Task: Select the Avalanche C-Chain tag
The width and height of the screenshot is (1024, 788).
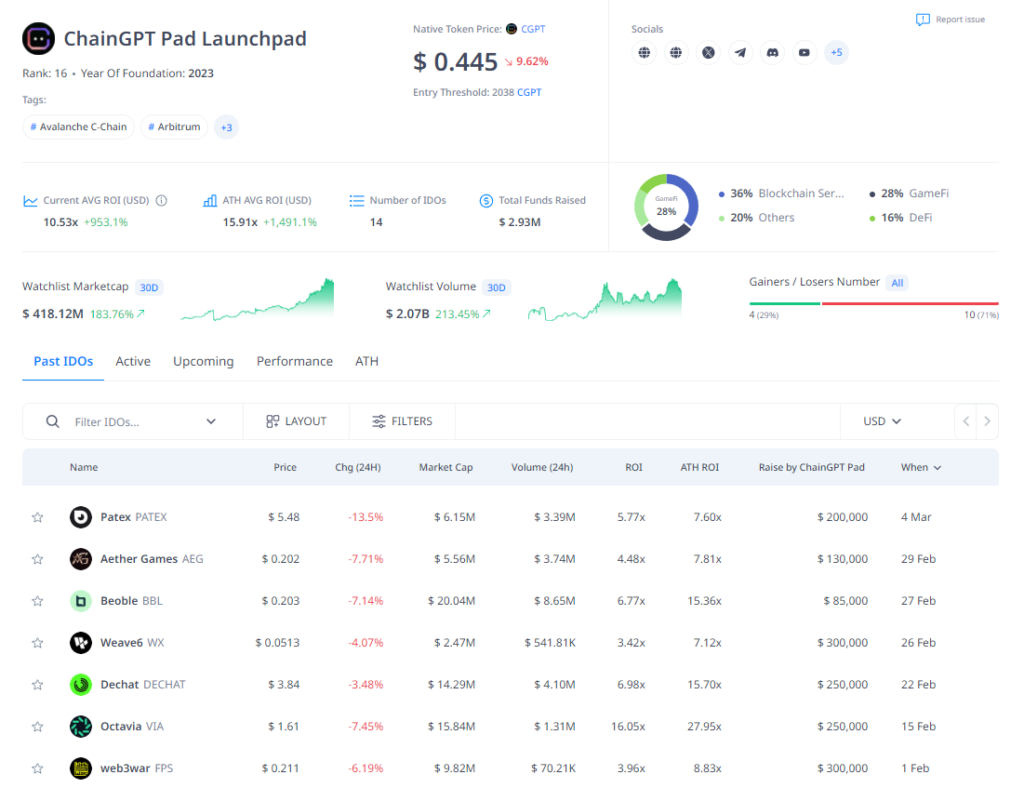Action: click(x=78, y=127)
